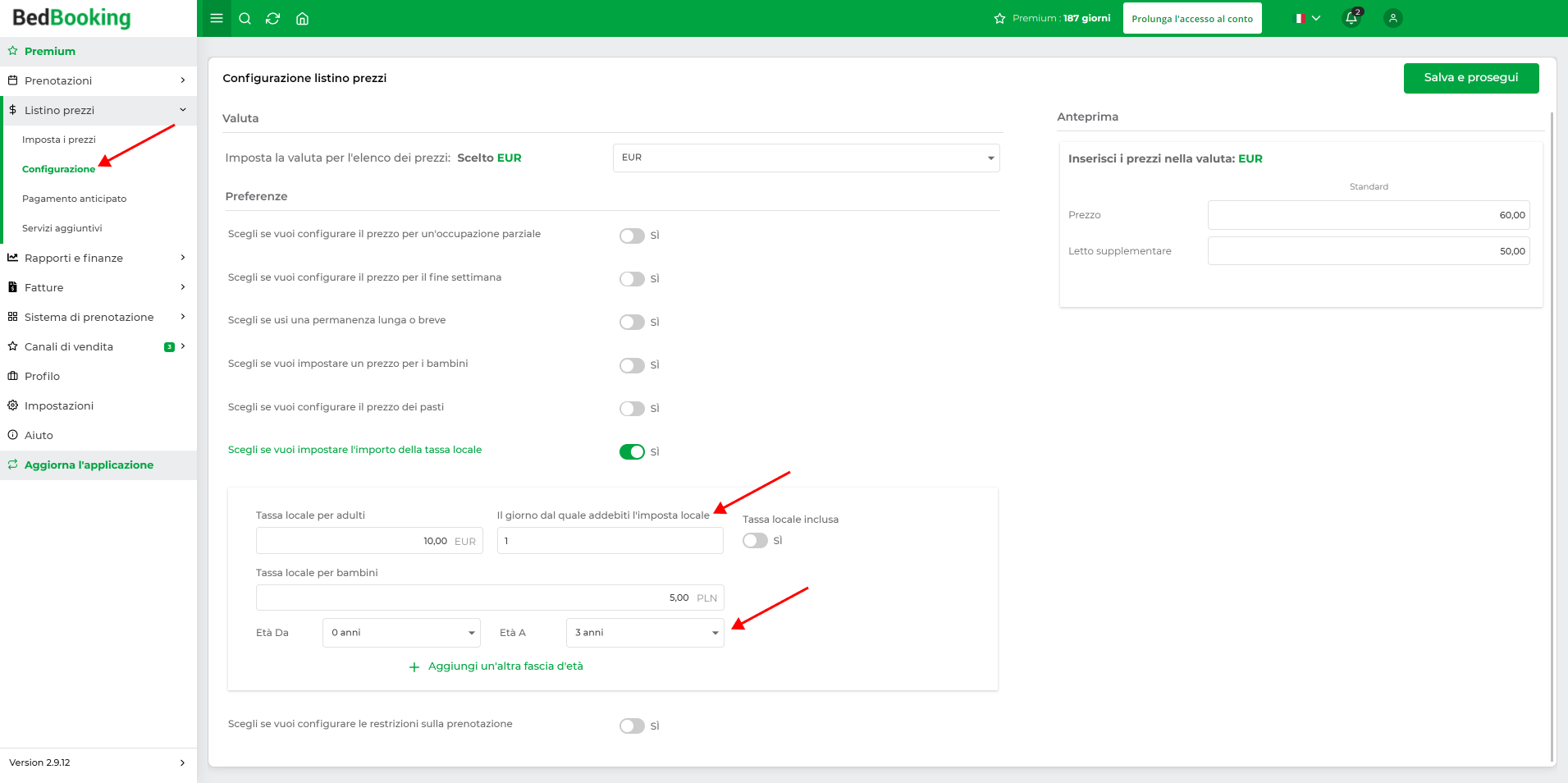The height and width of the screenshot is (783, 1568).
Task: Open the language selector chevron
Action: [x=1316, y=18]
